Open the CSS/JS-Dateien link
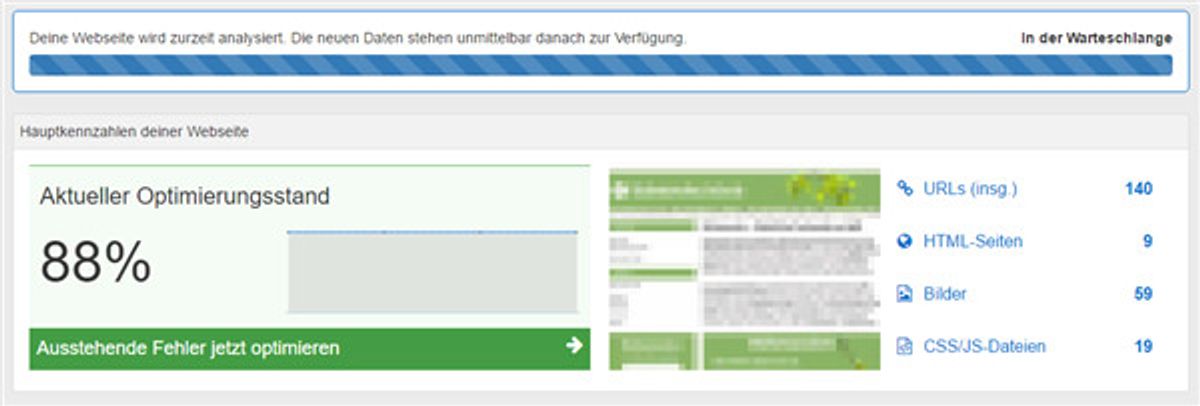Screen dimensions: 1200x406 (x=985, y=347)
